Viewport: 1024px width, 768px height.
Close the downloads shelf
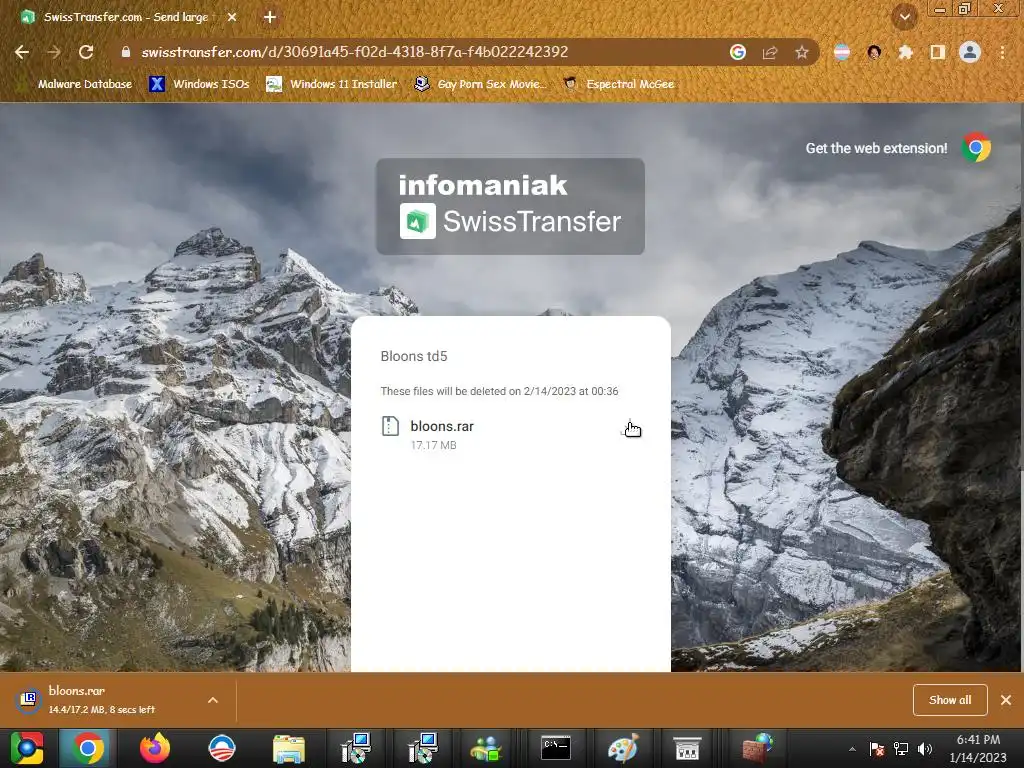(1006, 700)
